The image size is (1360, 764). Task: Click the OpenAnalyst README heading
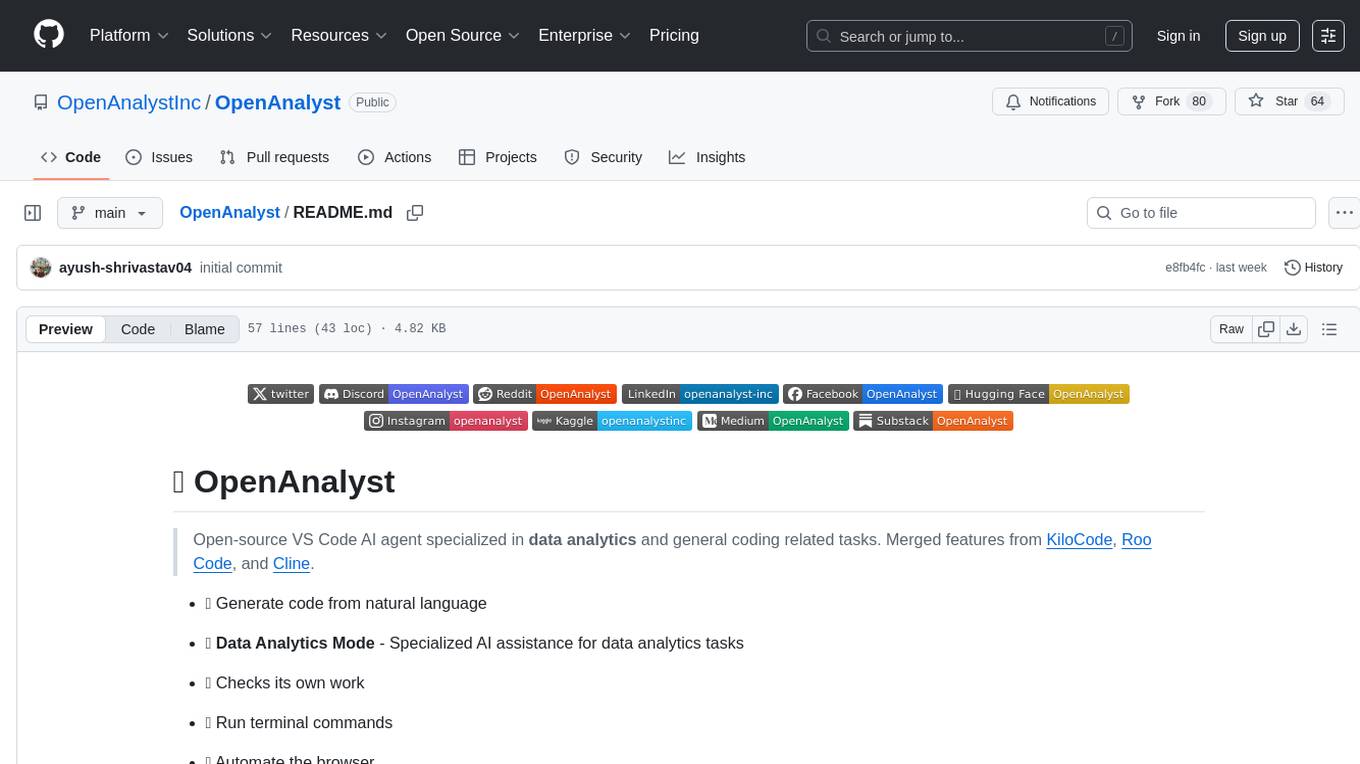284,481
